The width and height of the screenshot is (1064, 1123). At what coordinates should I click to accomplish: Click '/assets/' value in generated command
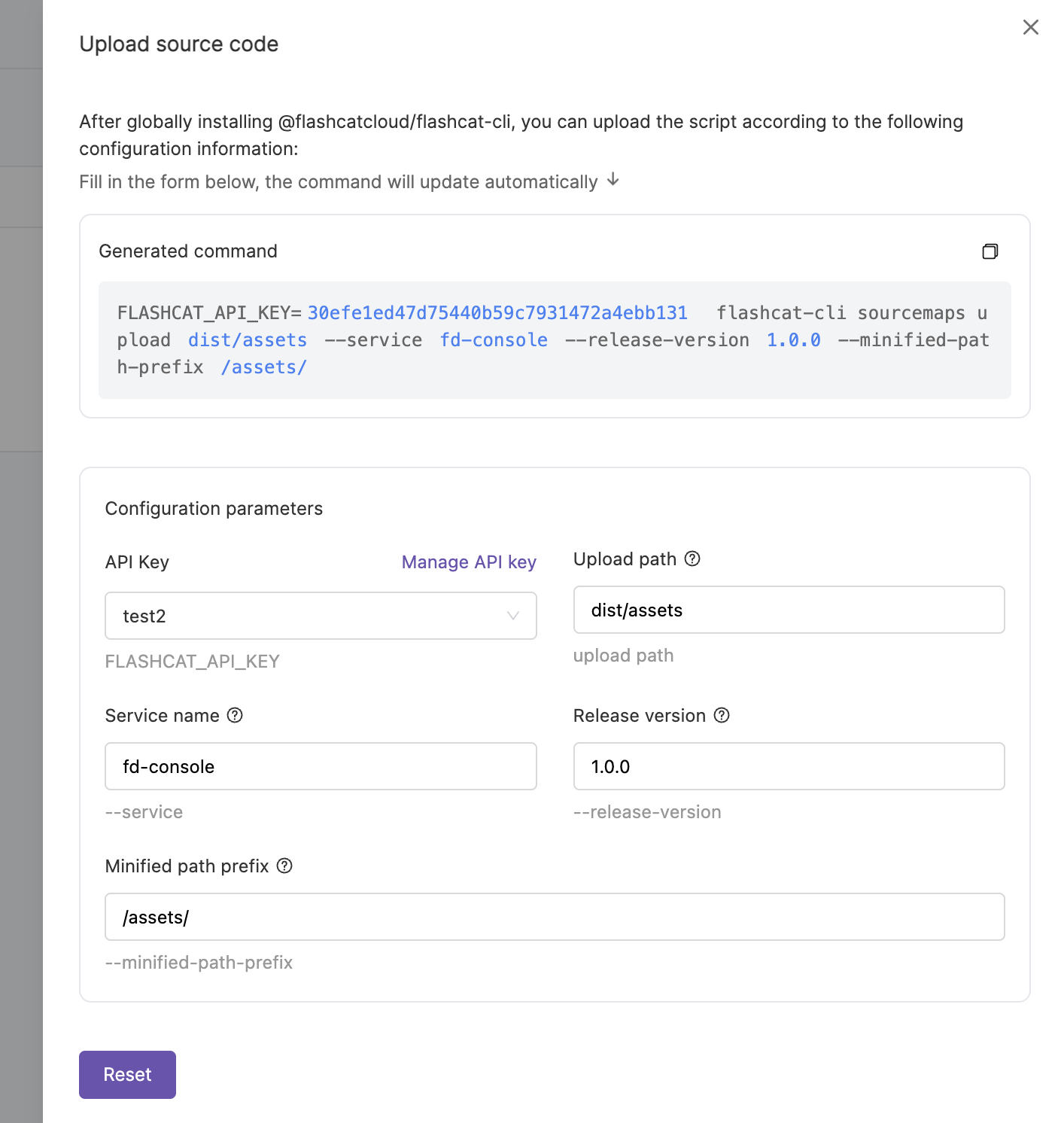(x=264, y=367)
